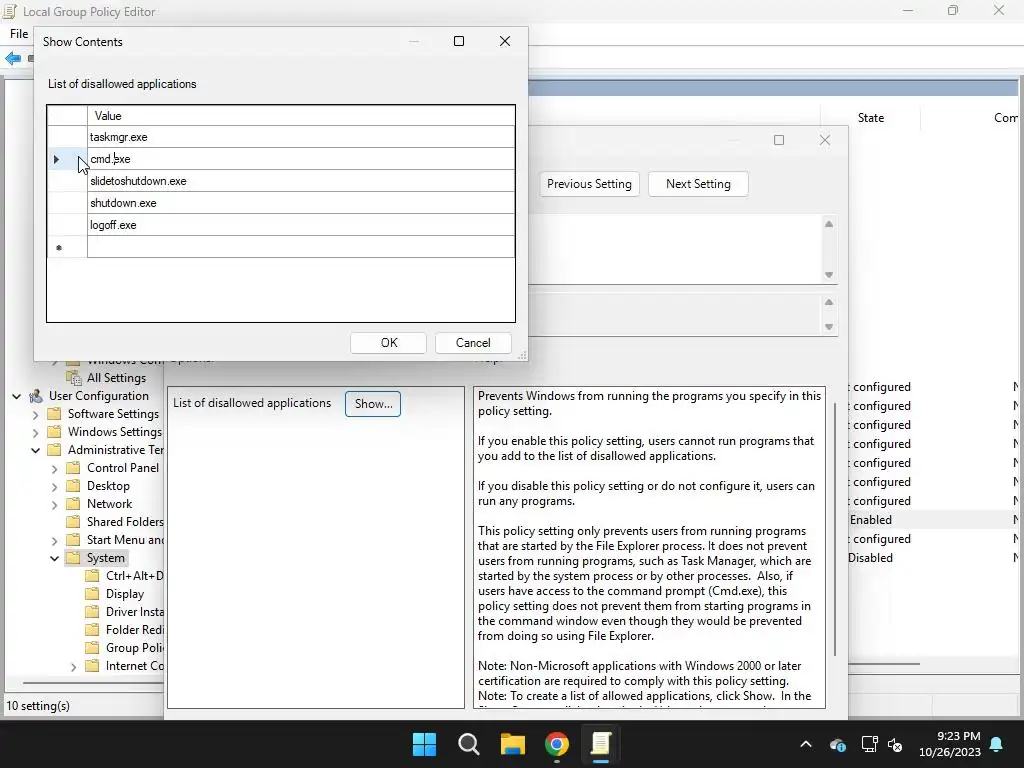This screenshot has height=768, width=1024.
Task: Expand Internet Communication folder
Action: point(74,667)
